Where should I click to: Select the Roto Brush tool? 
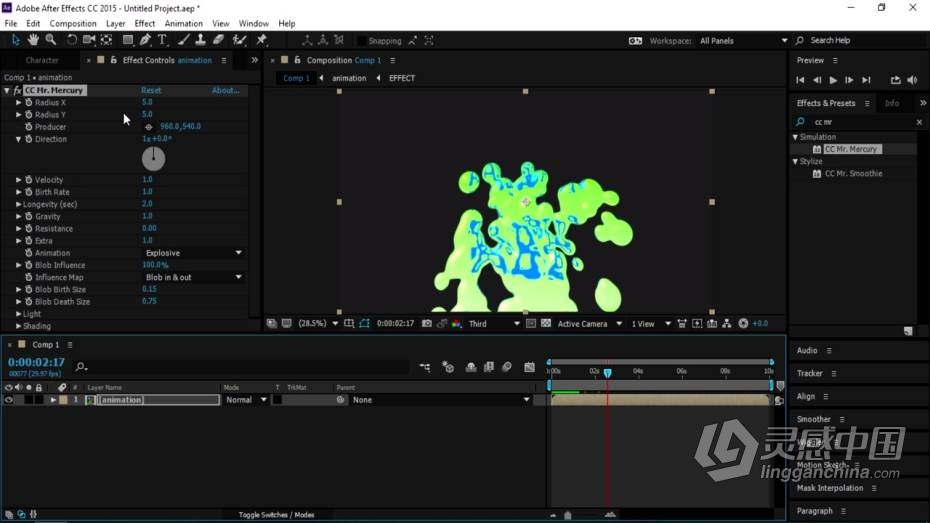pos(239,40)
